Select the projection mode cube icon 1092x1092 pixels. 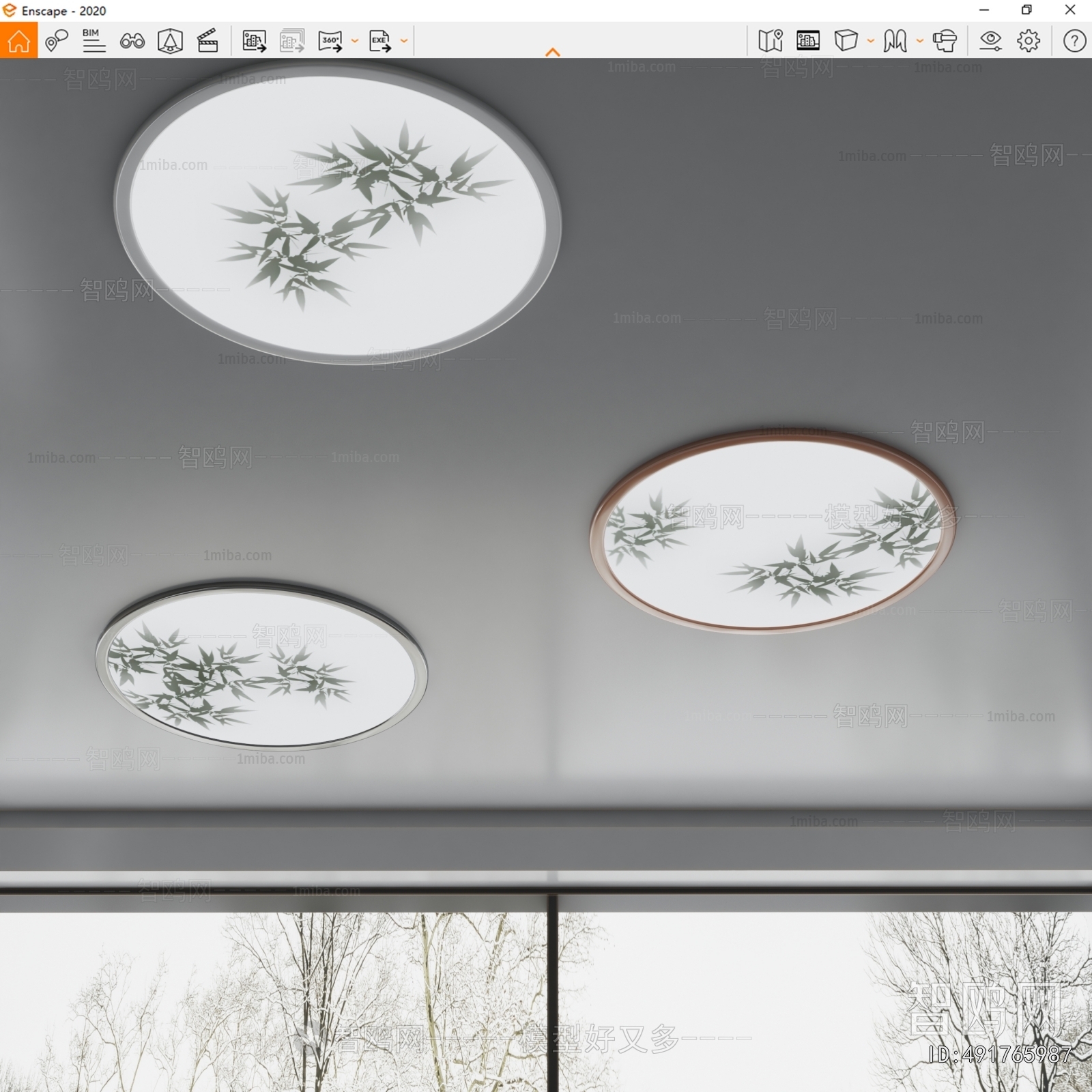(x=846, y=41)
